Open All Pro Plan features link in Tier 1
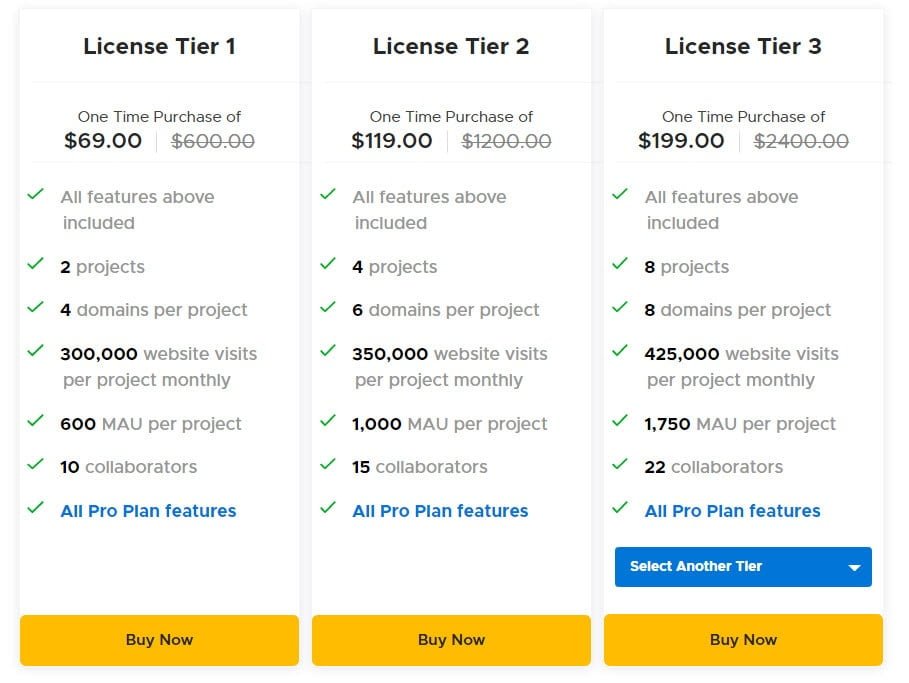909x683 pixels. coord(148,510)
